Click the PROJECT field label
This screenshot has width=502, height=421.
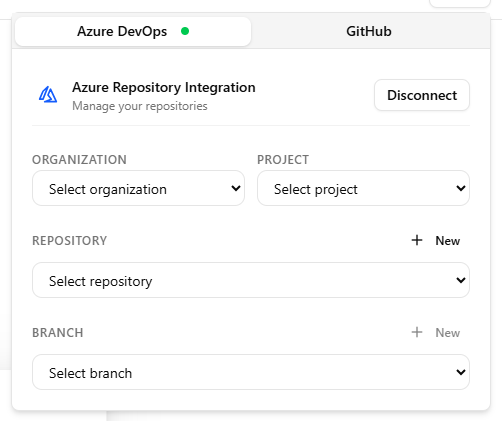coord(283,160)
